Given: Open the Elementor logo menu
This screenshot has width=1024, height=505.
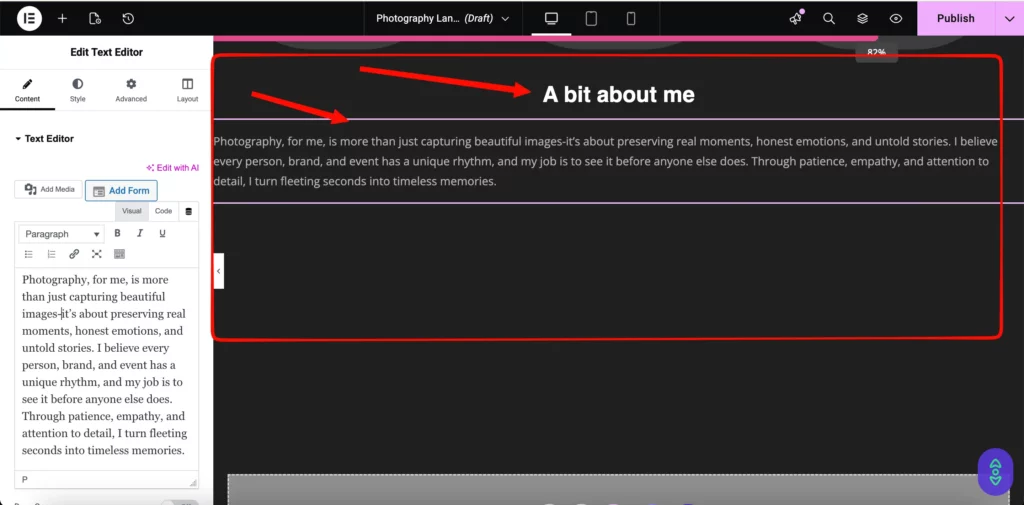Looking at the screenshot, I should coord(29,18).
